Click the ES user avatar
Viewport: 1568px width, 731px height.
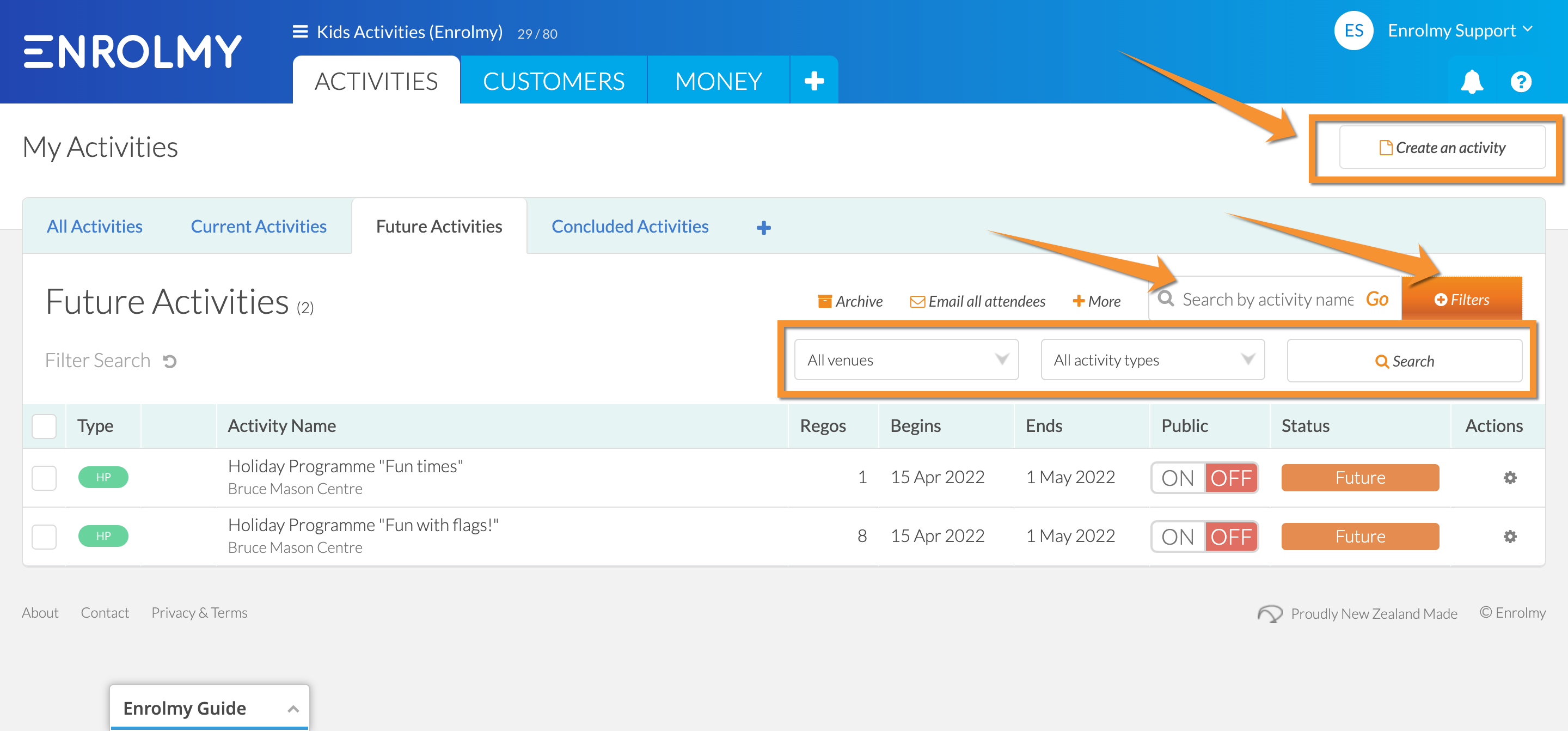pos(1353,31)
